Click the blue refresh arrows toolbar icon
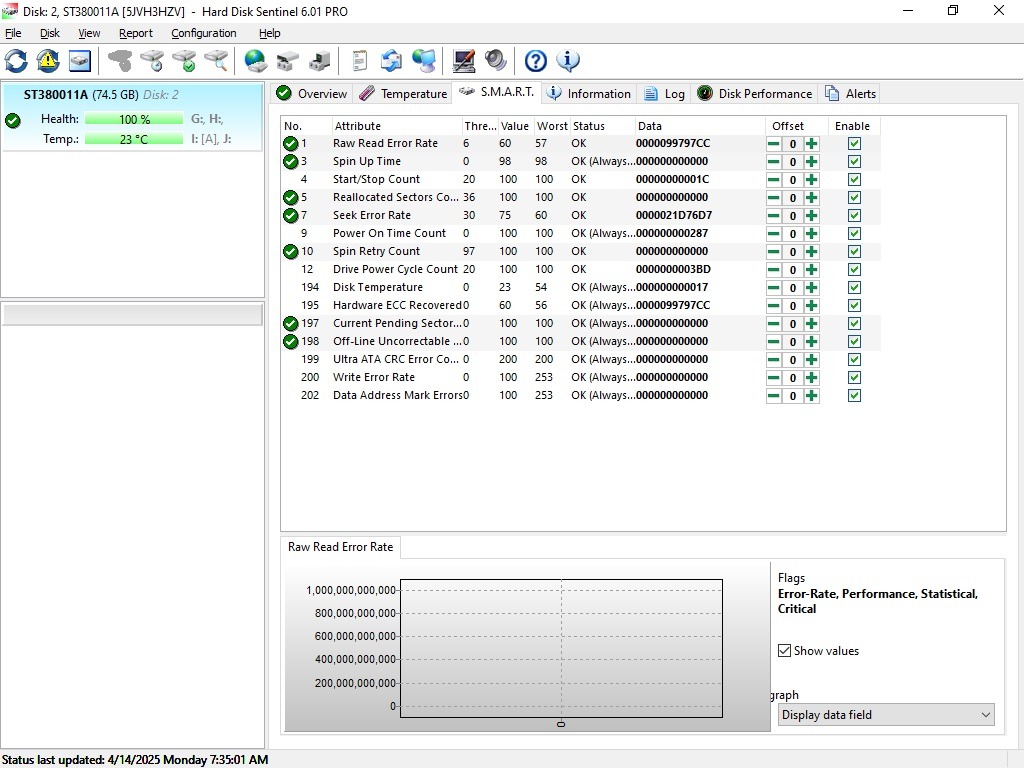This screenshot has height=768, width=1024. pyautogui.click(x=16, y=61)
